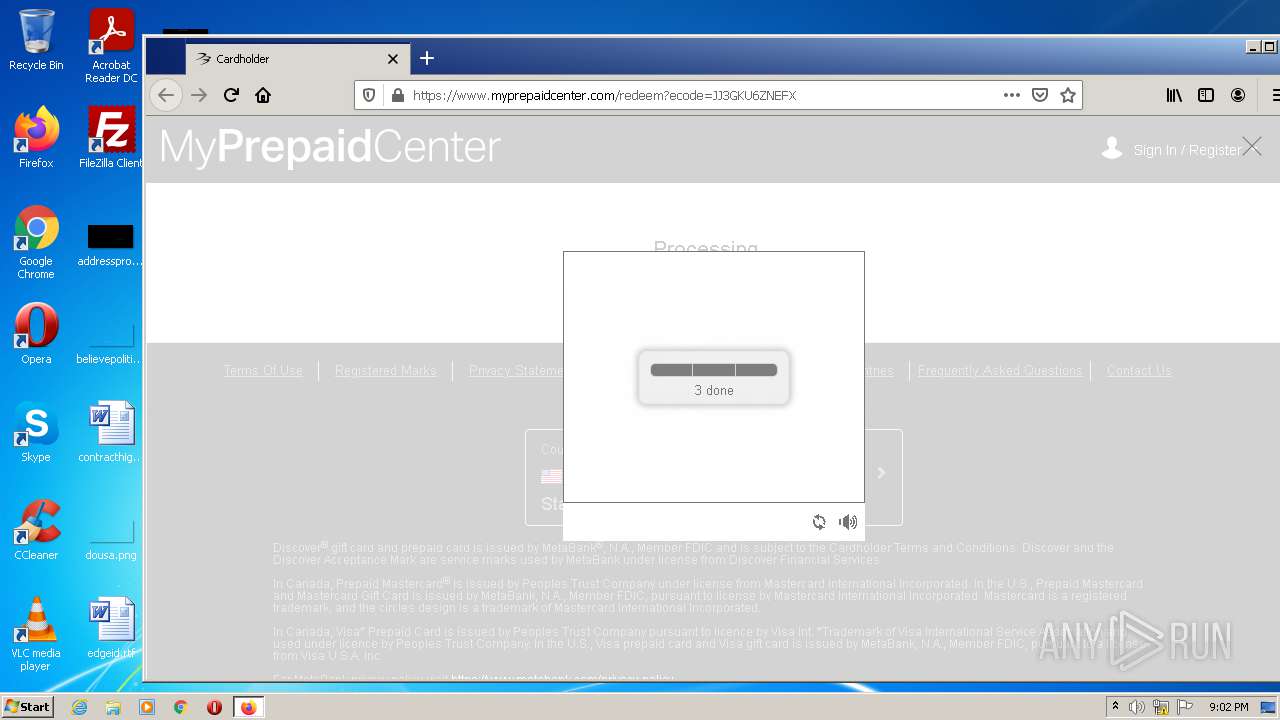Select the Cardholder tab
1280x720 pixels.
pyautogui.click(x=298, y=59)
